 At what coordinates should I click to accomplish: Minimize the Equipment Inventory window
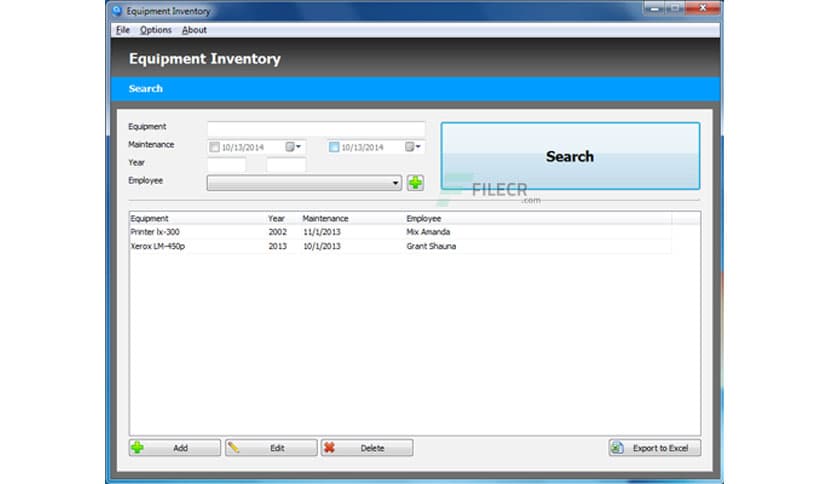[x=654, y=7]
